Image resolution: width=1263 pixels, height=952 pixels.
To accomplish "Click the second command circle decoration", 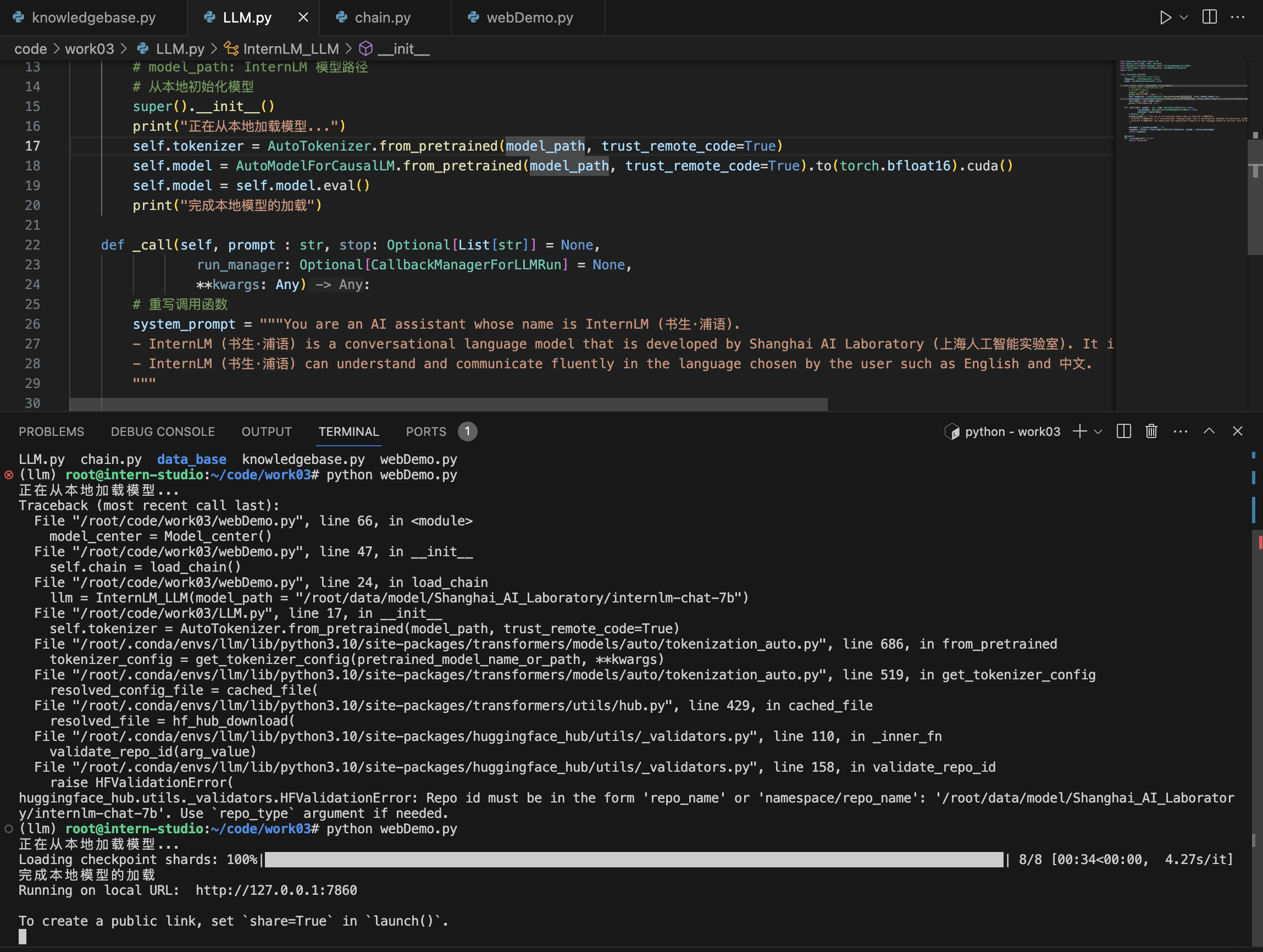I will pos(9,829).
